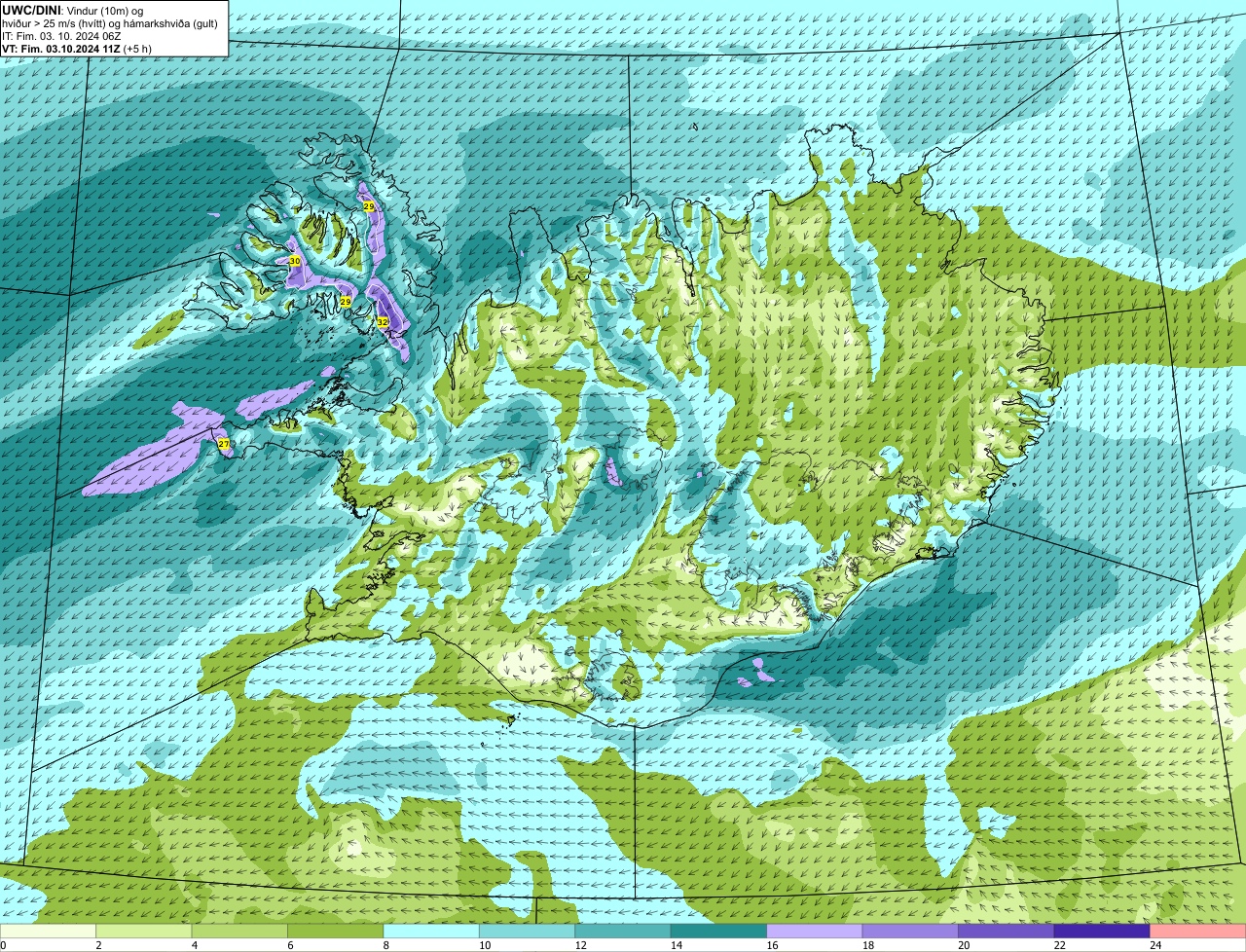Click the legend value 8

click(x=385, y=945)
